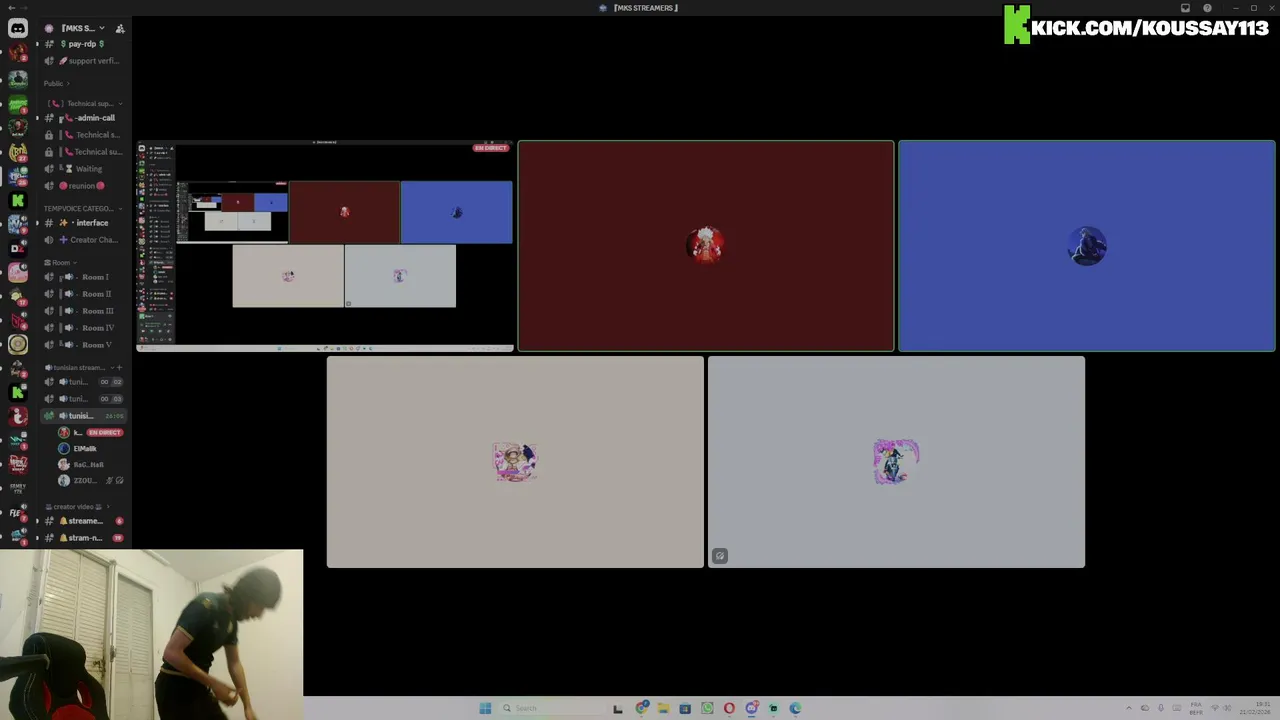
Task: Expand the Public category
Action: (56, 83)
